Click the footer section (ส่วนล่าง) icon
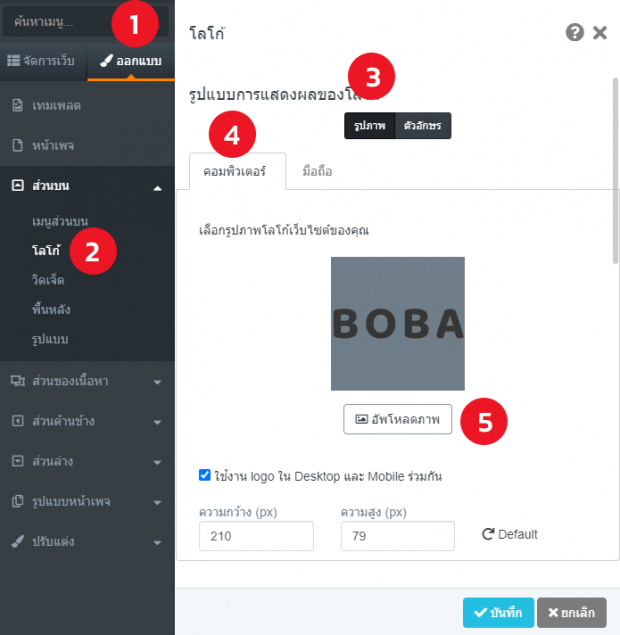Viewport: 620px width, 635px height. click(x=17, y=461)
